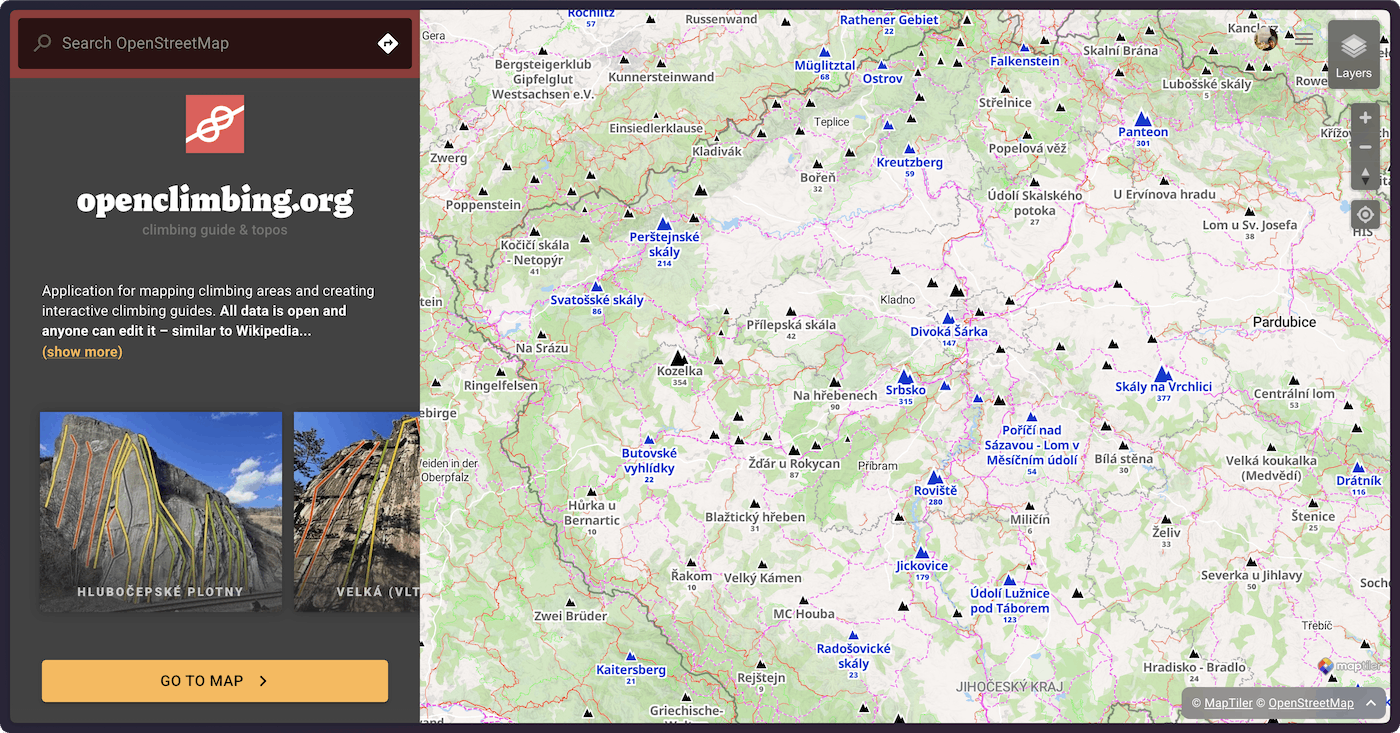Focus the Search OpenStreetMap field
This screenshot has width=1400, height=733.
point(215,43)
